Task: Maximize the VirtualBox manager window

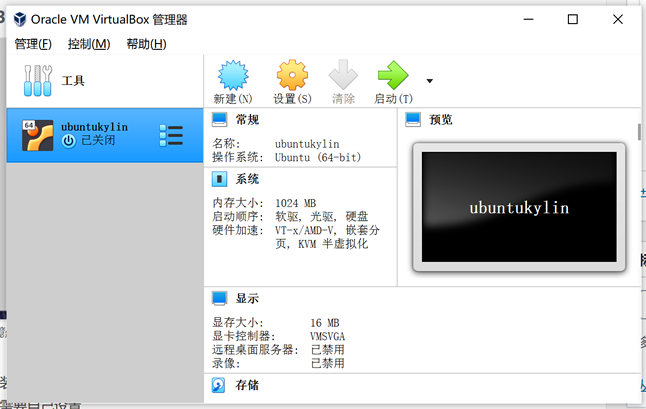Action: click(573, 19)
